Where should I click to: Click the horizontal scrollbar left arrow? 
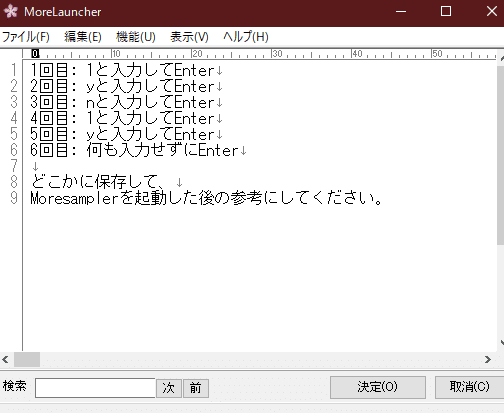(x=5, y=360)
